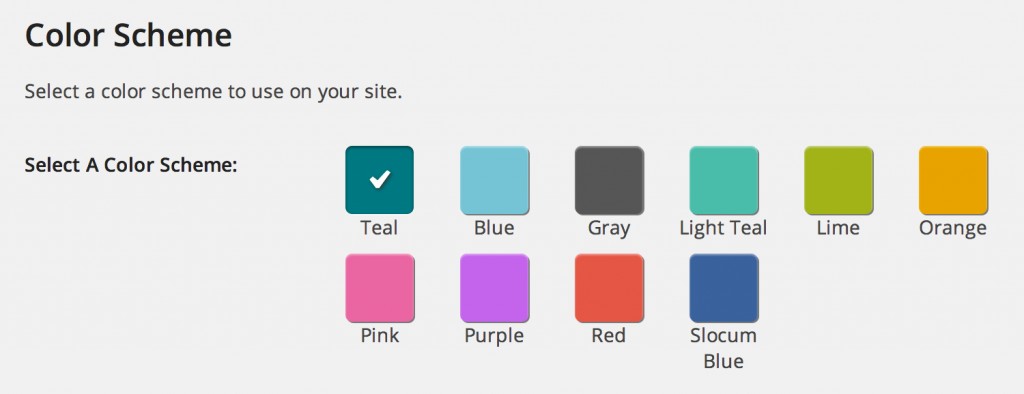
Task: Click the 'Purple' label text
Action: (494, 337)
